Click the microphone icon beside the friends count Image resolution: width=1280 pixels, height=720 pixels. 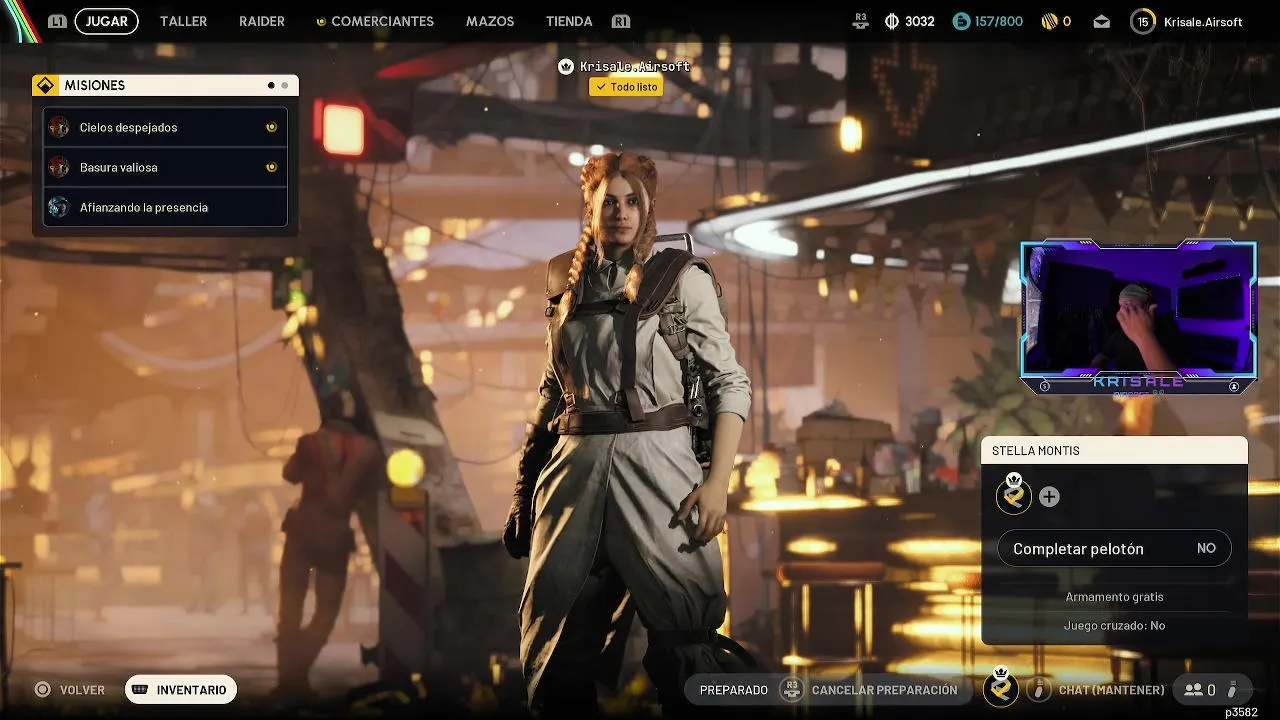pyautogui.click(x=1233, y=689)
